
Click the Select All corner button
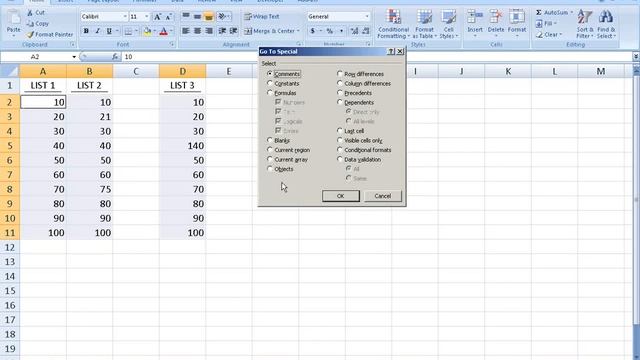tap(10, 71)
